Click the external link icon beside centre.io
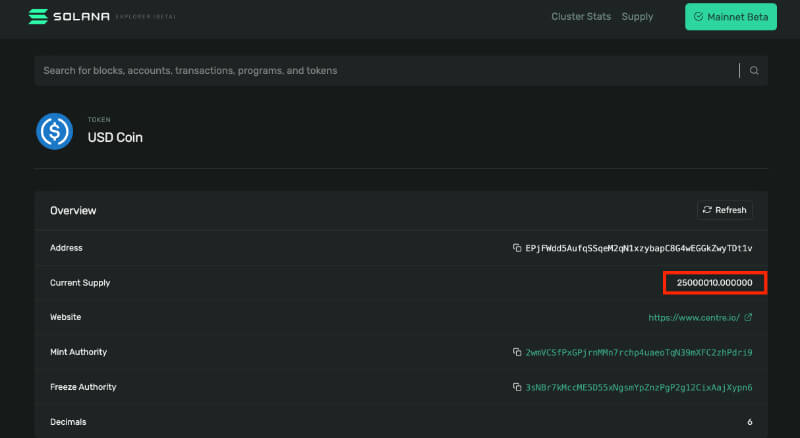 point(748,318)
